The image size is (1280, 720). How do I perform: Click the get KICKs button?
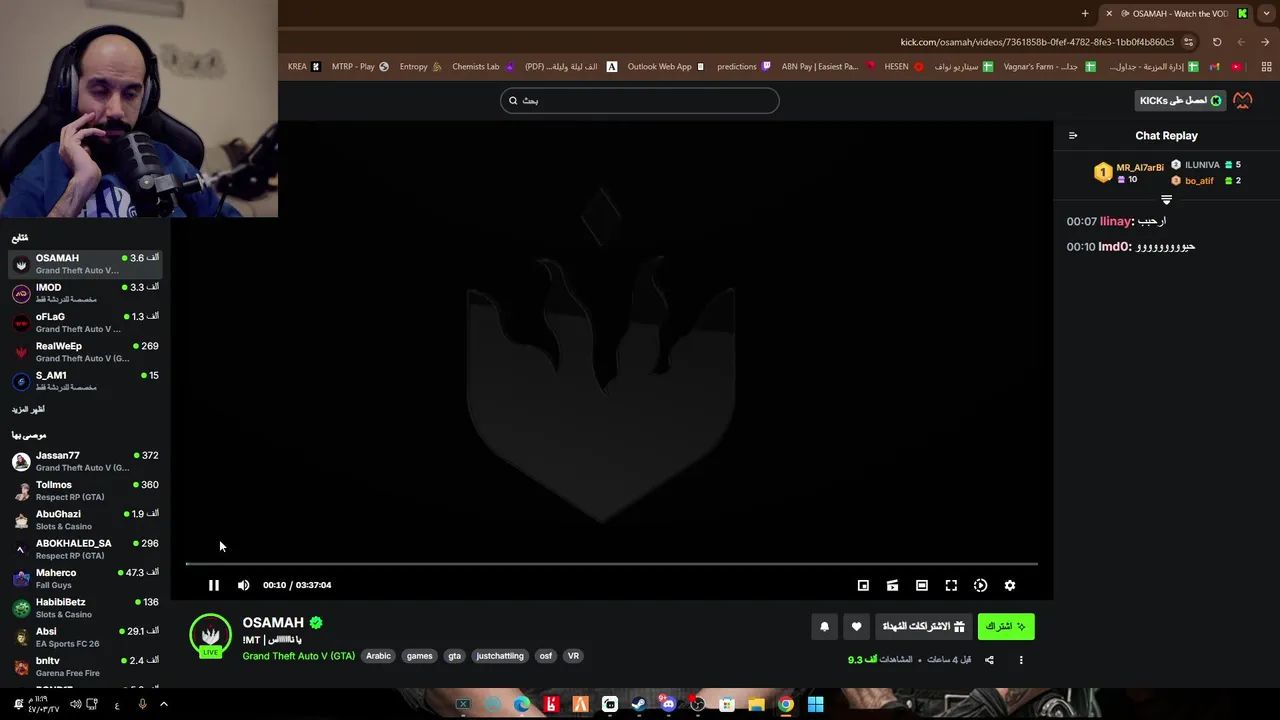1181,100
